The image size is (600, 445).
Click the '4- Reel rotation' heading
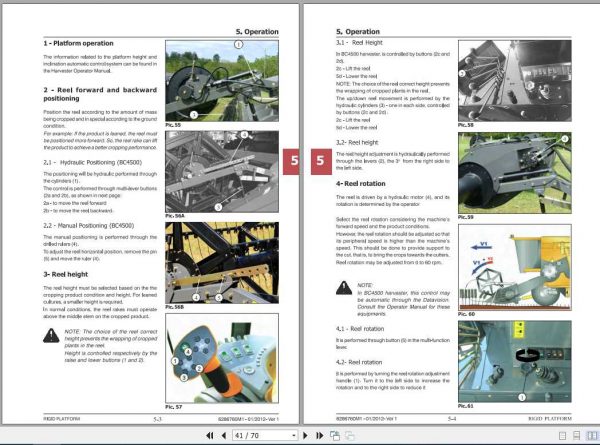(360, 184)
